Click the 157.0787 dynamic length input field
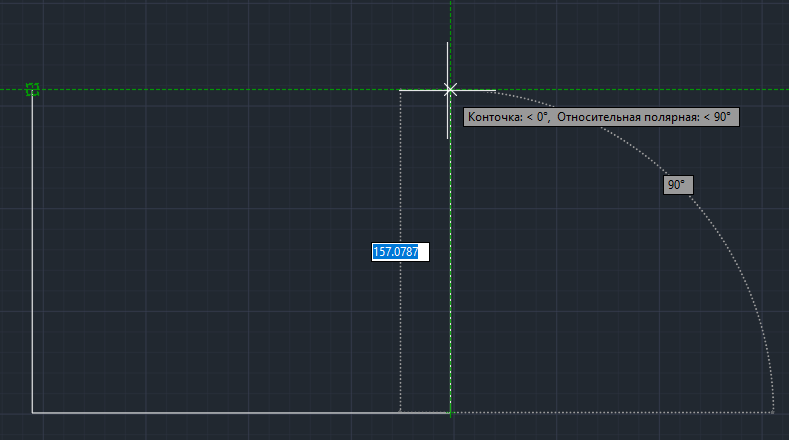789x440 pixels. pyautogui.click(x=401, y=252)
